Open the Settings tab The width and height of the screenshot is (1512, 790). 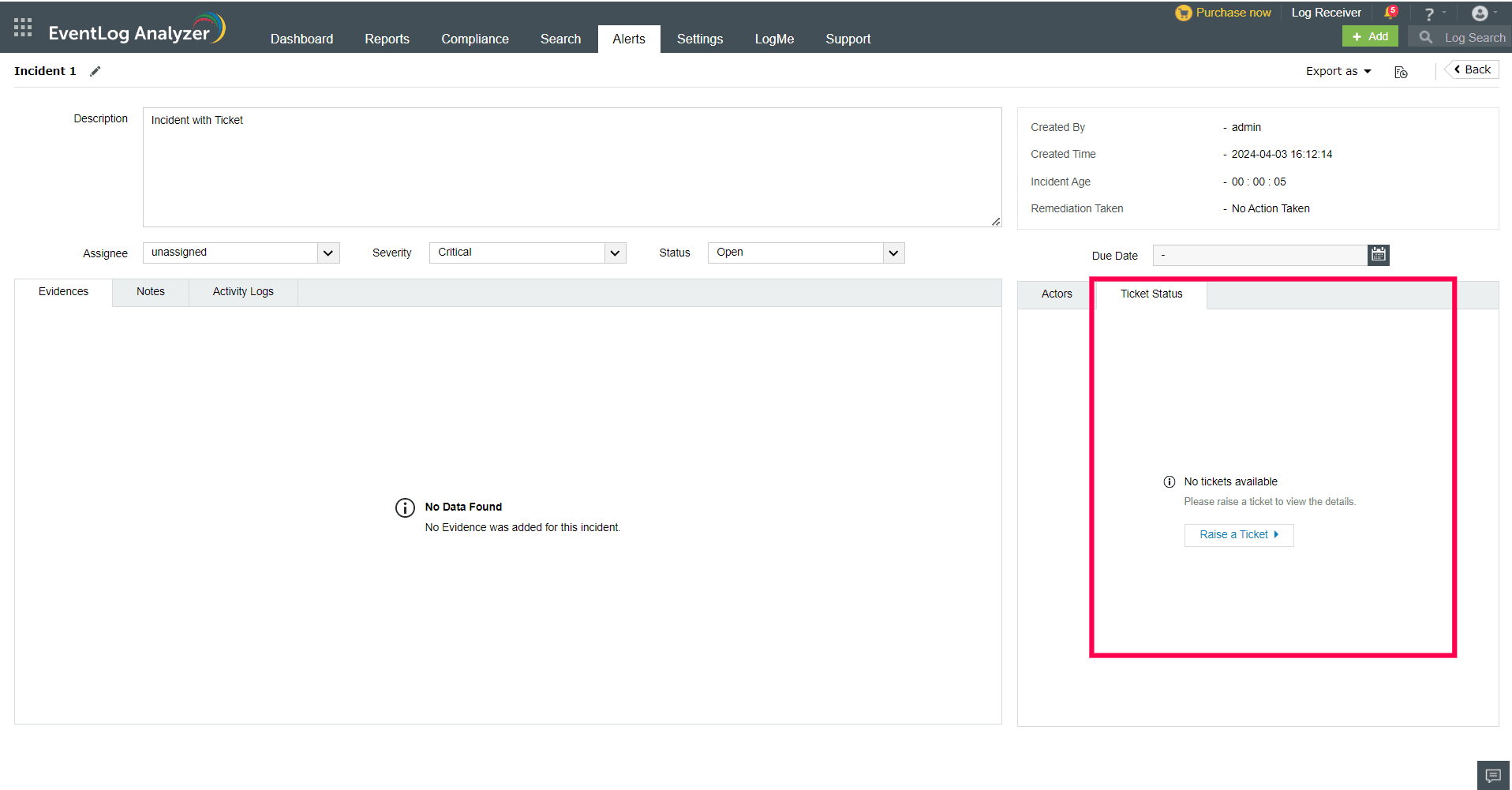tap(700, 39)
